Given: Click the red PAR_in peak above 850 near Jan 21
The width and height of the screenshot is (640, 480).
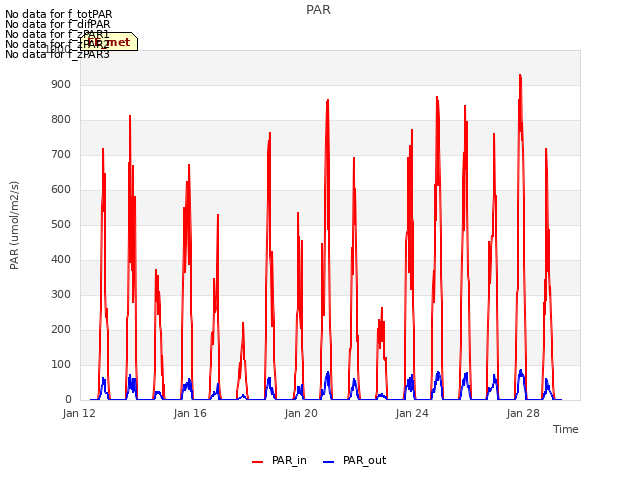Looking at the screenshot, I should pos(327,100).
